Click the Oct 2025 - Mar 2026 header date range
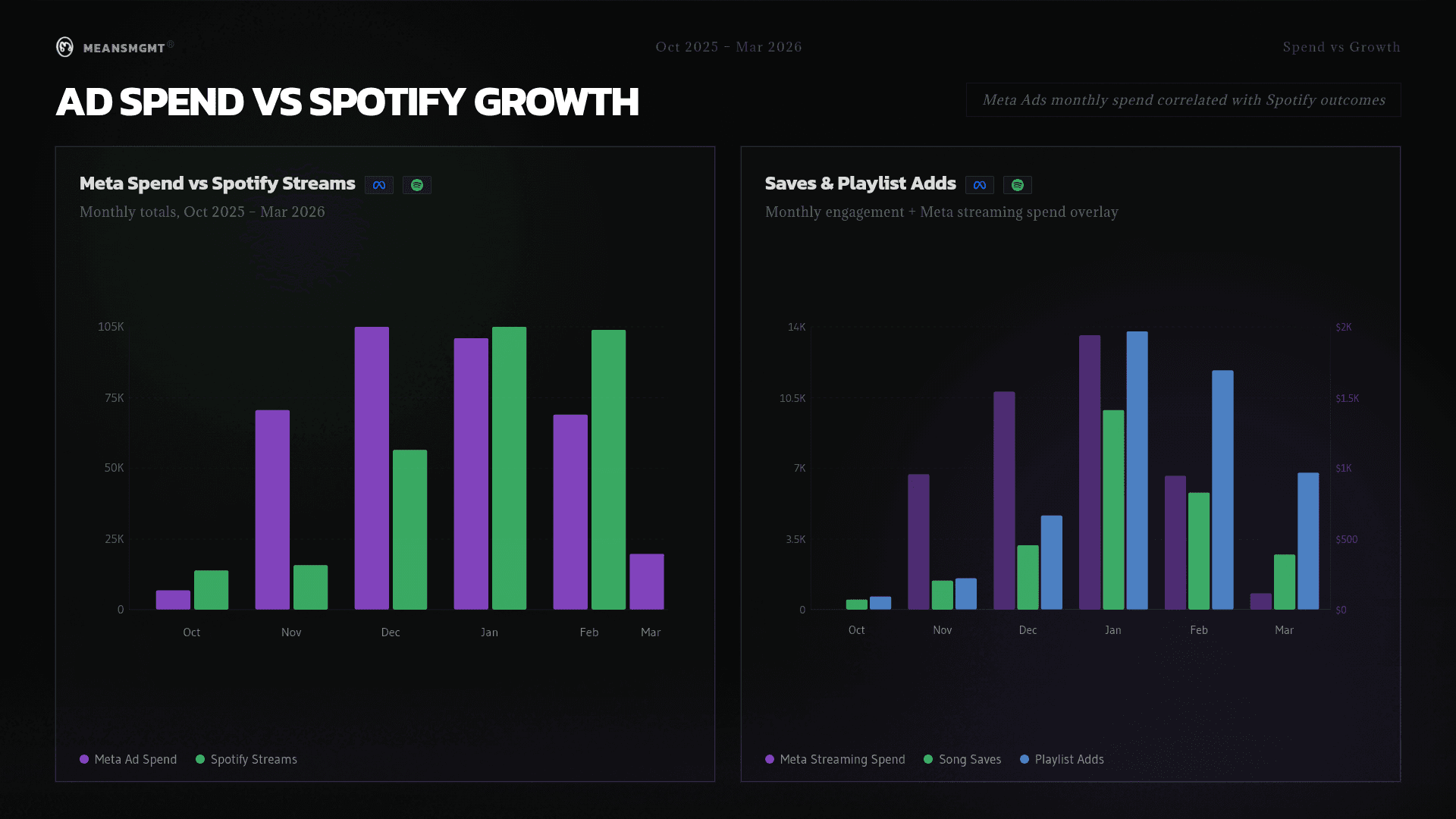This screenshot has width=1456, height=819. pyautogui.click(x=729, y=47)
